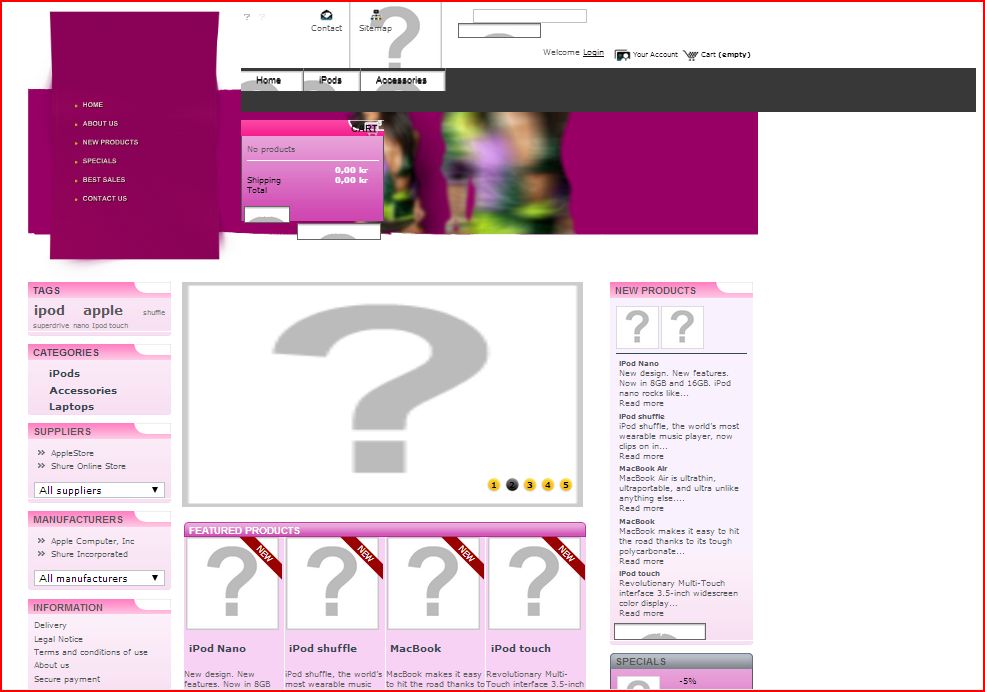Open the Shure Online Store supplier link

(88, 467)
